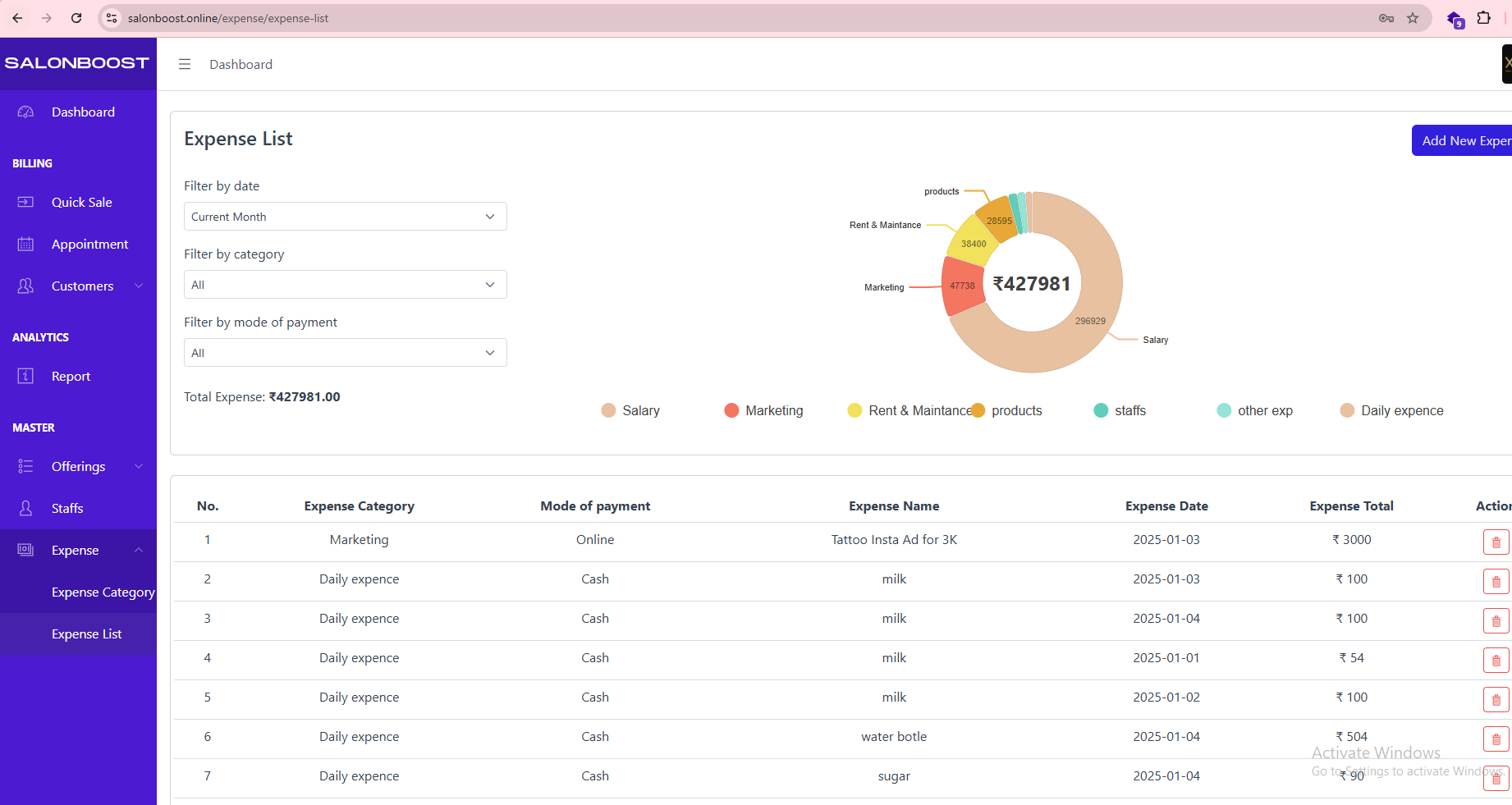This screenshot has height=805, width=1512.
Task: Open the Filter by category dropdown
Action: coord(345,285)
